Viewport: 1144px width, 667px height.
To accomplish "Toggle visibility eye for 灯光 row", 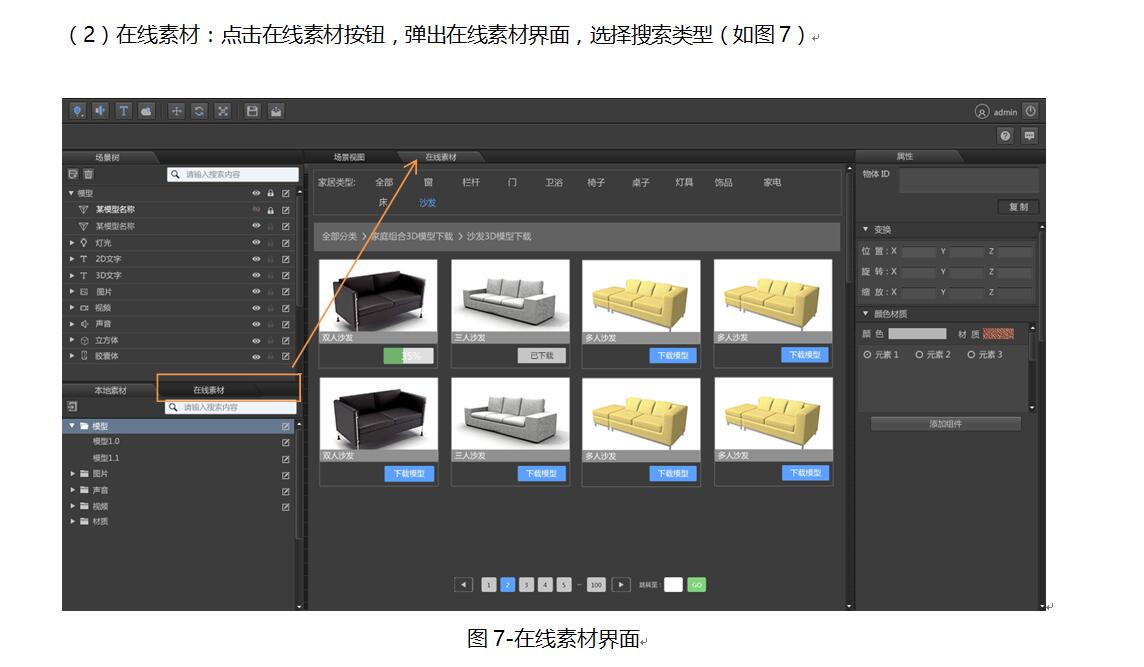I will pos(256,243).
